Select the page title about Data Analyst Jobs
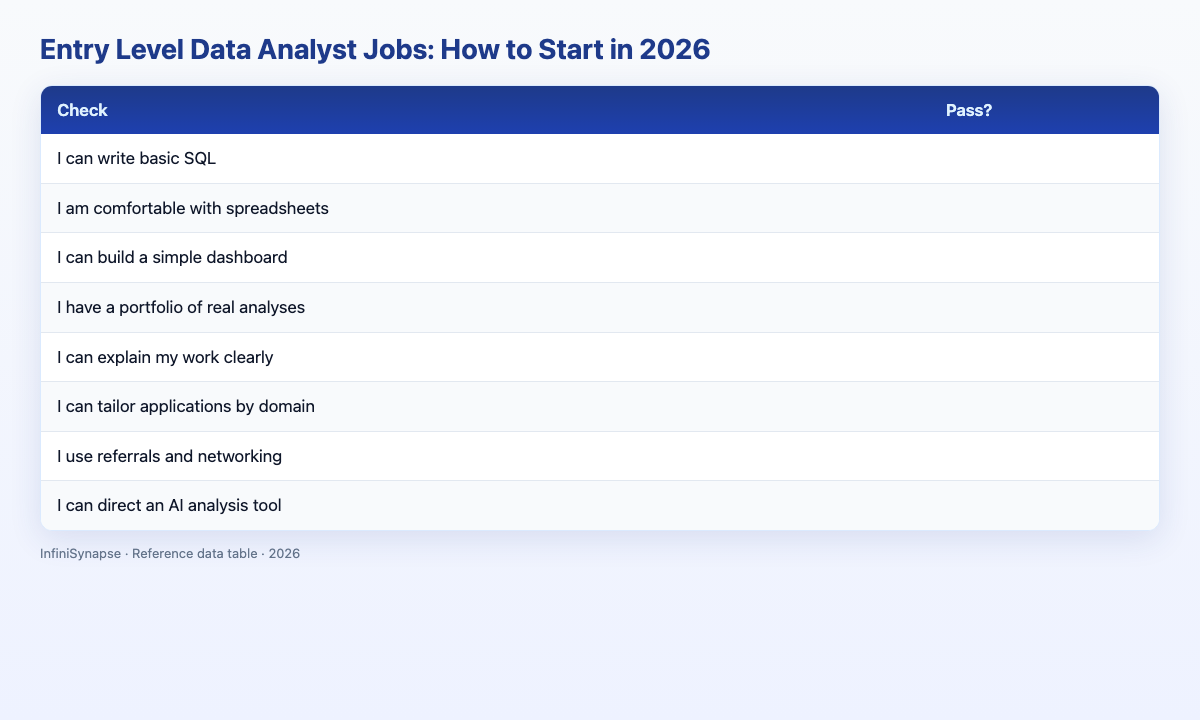1200x720 pixels. tap(375, 51)
